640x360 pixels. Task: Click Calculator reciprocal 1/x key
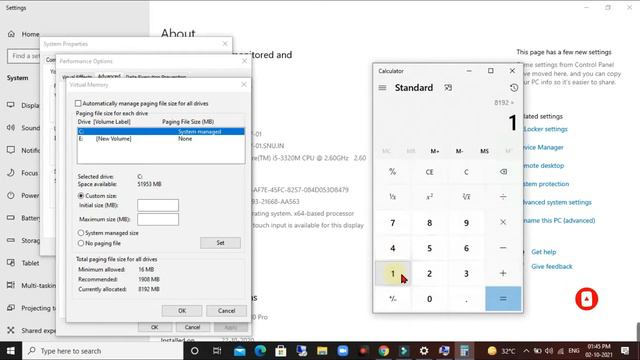click(393, 197)
